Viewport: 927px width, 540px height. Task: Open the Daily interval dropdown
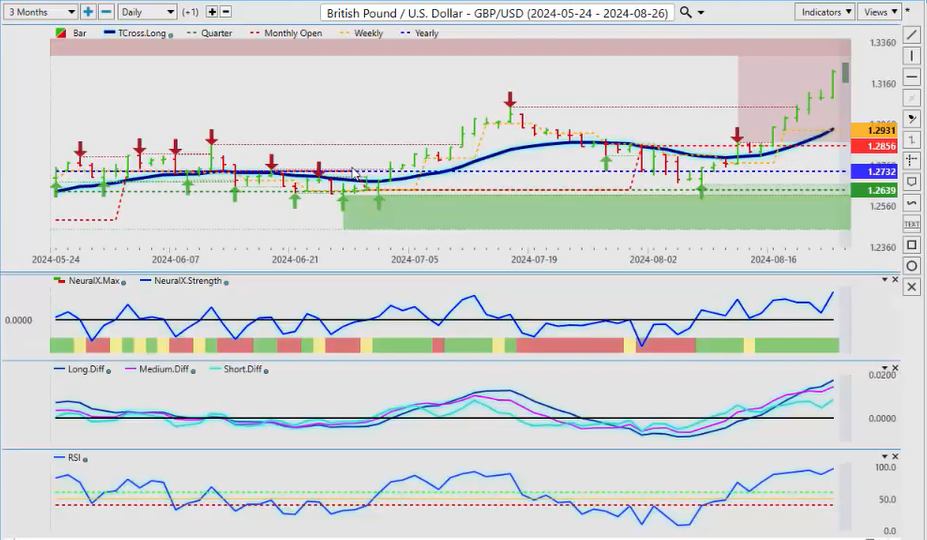pos(147,12)
